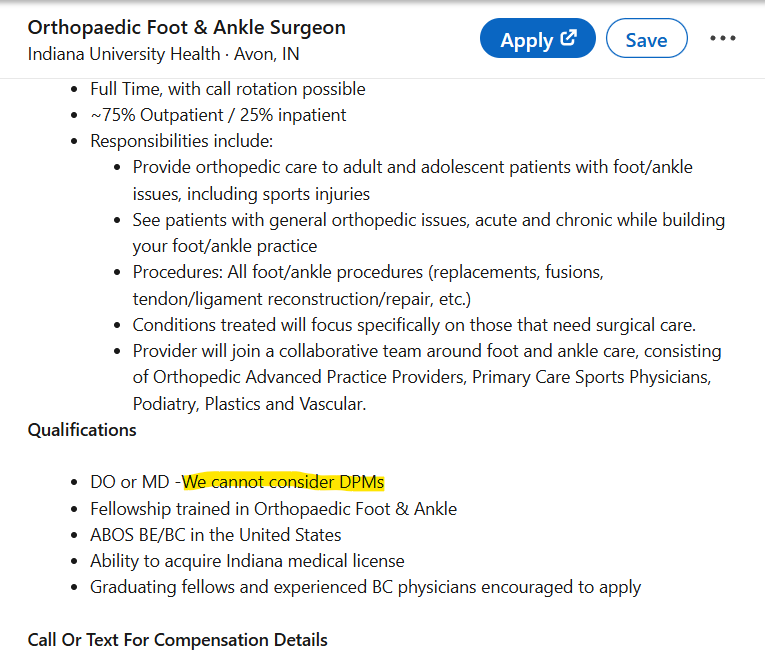Image resolution: width=765 pixels, height=668 pixels.
Task: Save this job posting
Action: tap(646, 40)
